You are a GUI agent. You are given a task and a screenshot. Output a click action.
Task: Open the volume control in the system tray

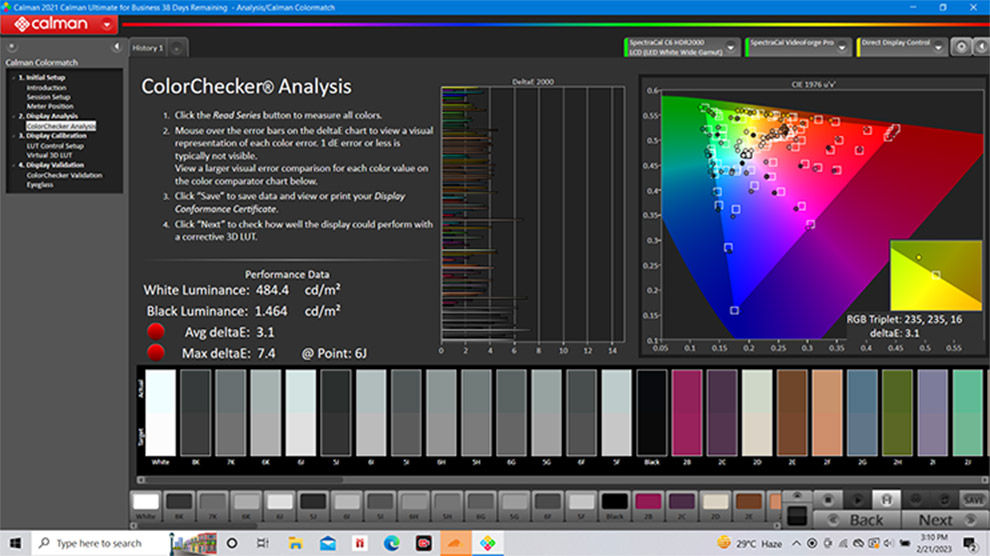point(889,543)
